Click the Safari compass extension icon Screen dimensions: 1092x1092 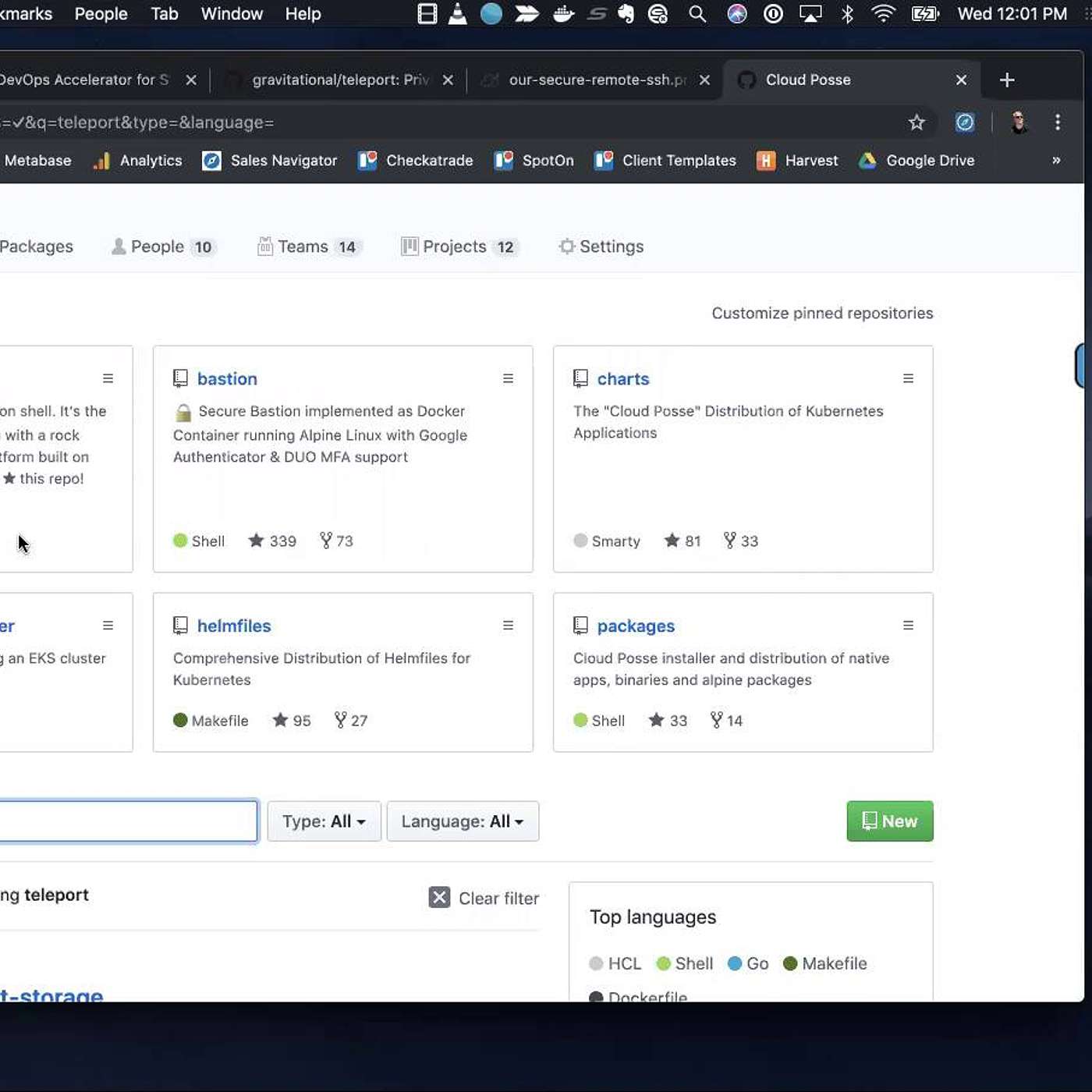coord(965,122)
